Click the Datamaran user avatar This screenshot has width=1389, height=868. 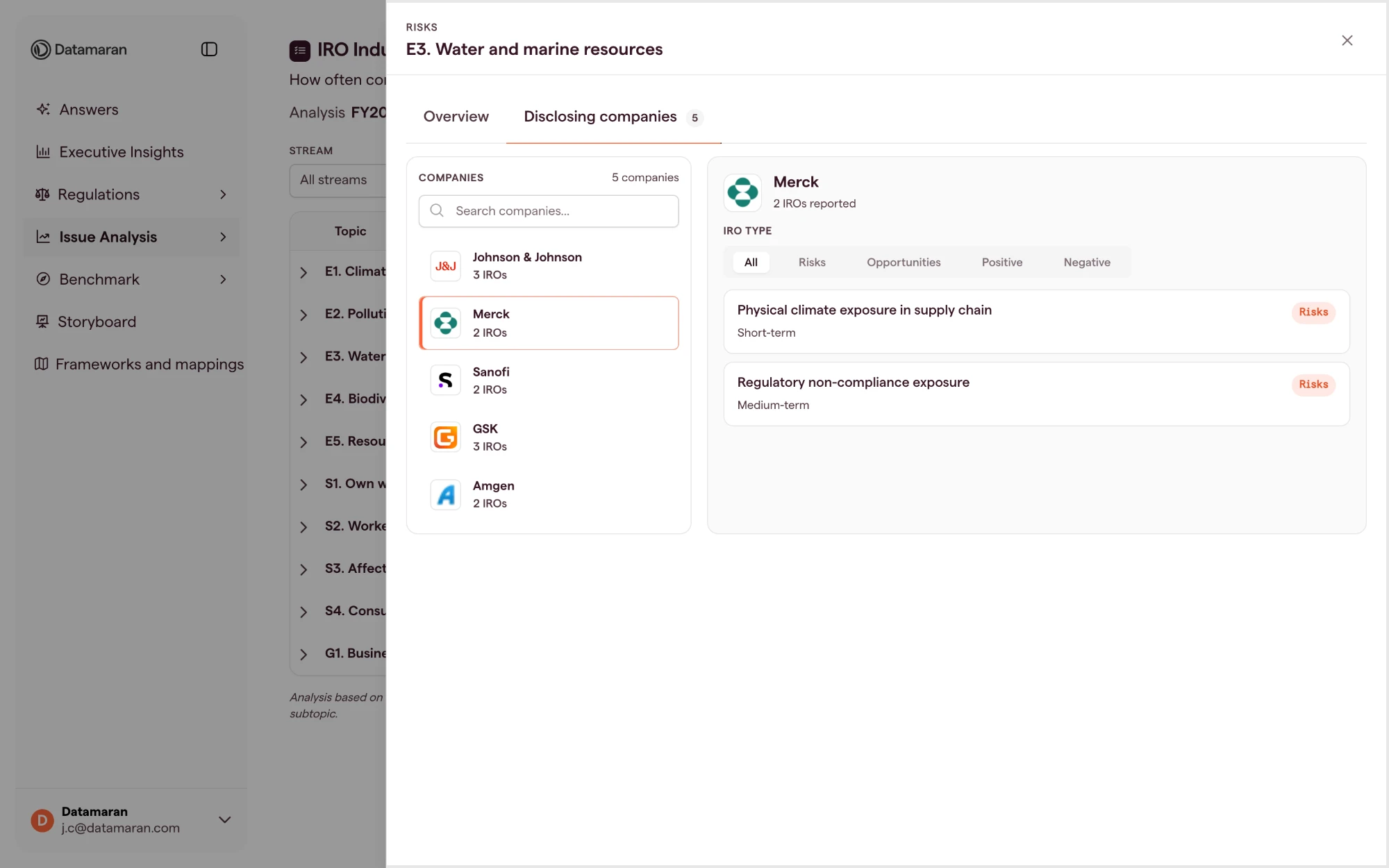pos(42,820)
